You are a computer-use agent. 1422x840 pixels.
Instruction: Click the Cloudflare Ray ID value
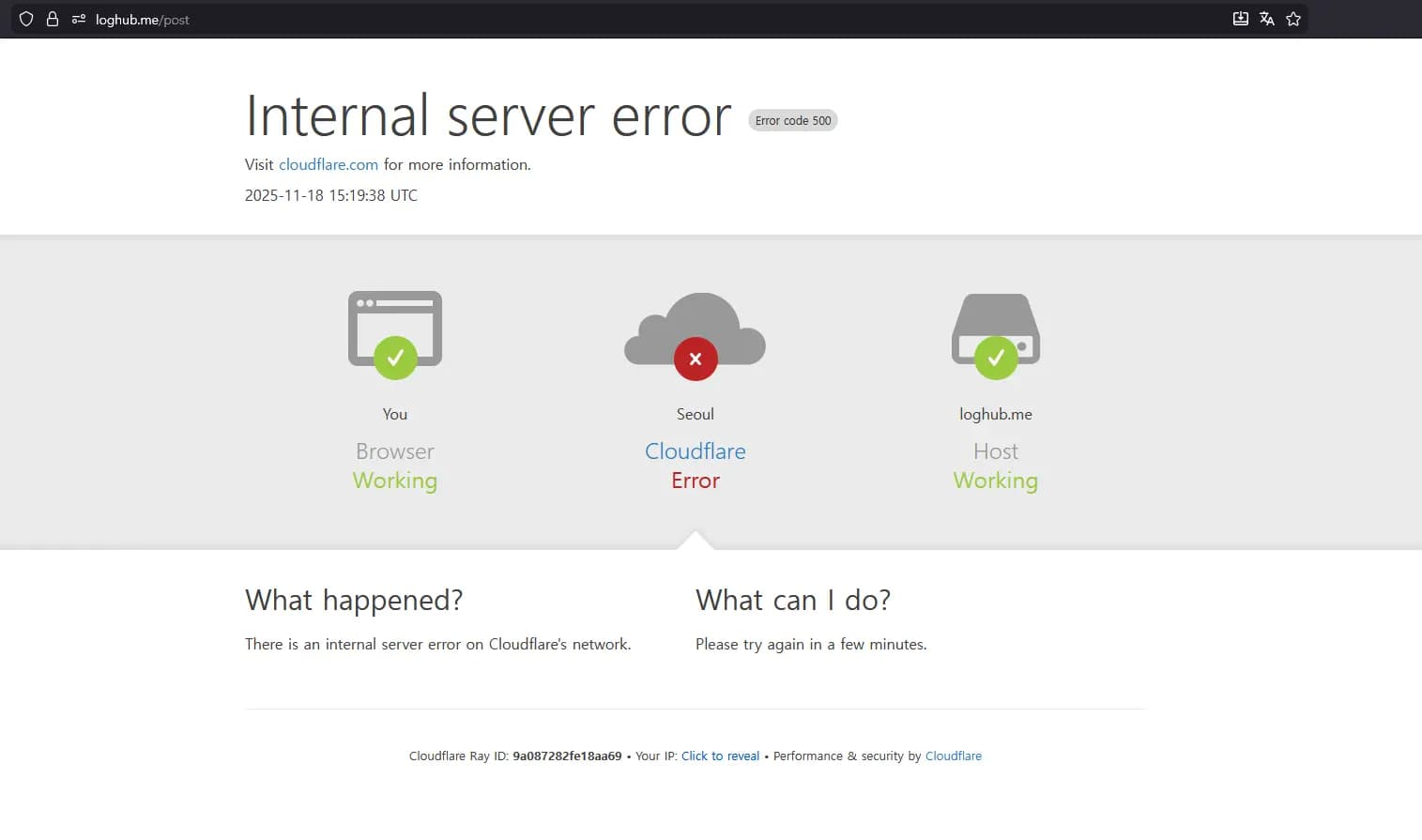tap(567, 756)
